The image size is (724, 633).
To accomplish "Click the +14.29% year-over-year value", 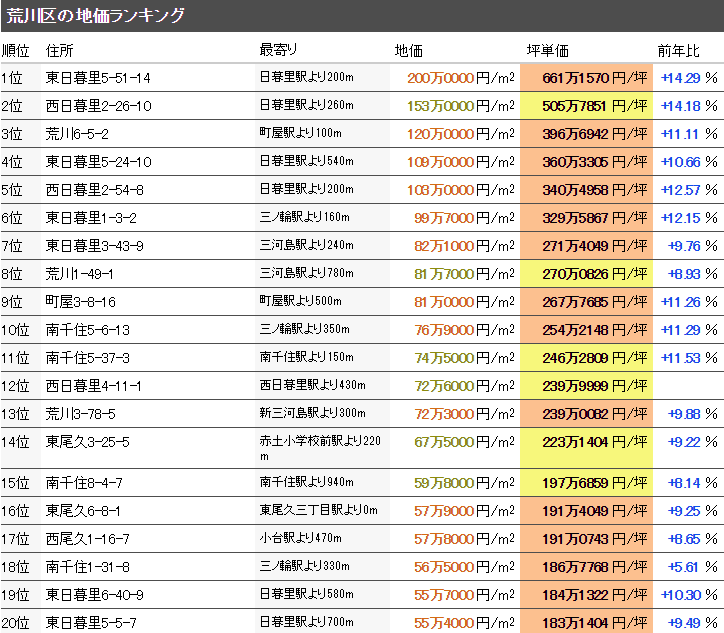I will pos(689,78).
